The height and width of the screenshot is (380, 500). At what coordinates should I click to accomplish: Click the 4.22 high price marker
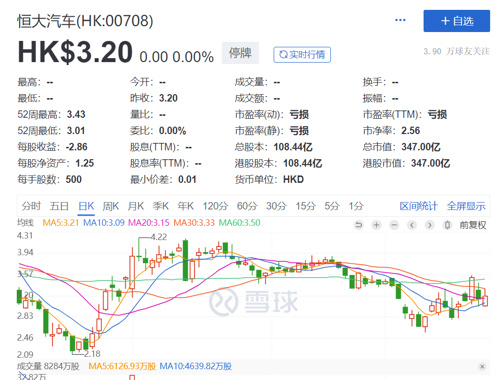pyautogui.click(x=159, y=237)
